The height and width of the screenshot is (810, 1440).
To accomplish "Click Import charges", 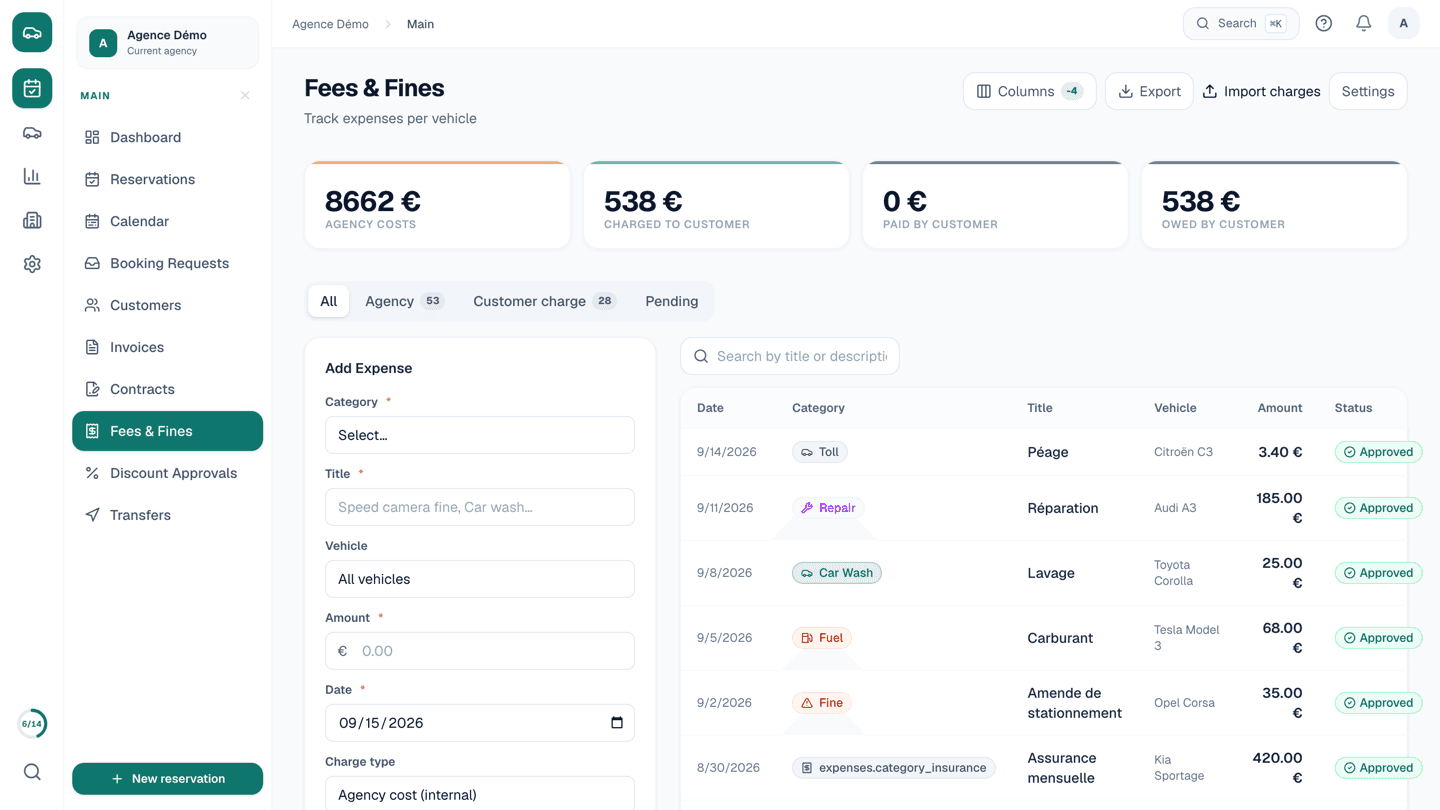I will [1261, 91].
